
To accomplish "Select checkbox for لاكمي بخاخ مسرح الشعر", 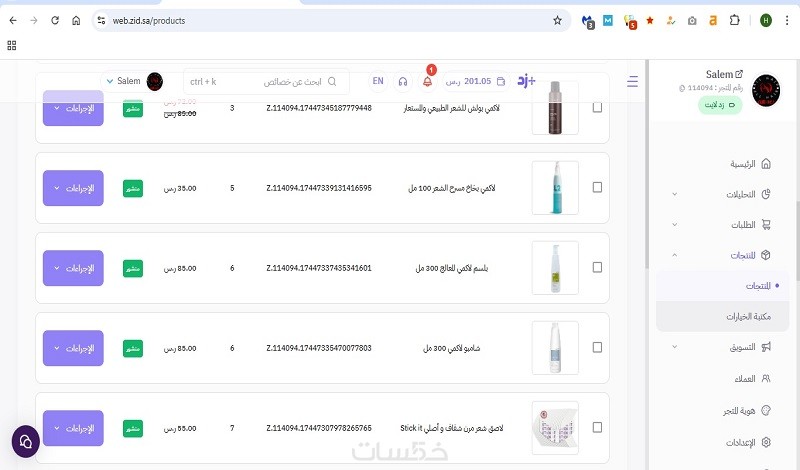I will pos(597,187).
